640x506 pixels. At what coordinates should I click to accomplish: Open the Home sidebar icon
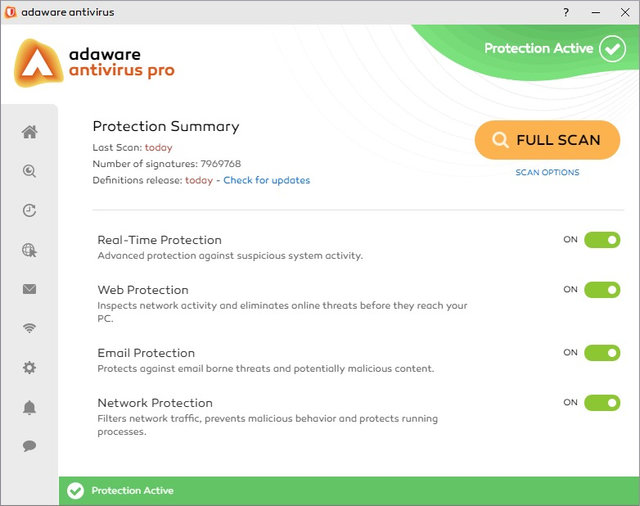click(29, 132)
